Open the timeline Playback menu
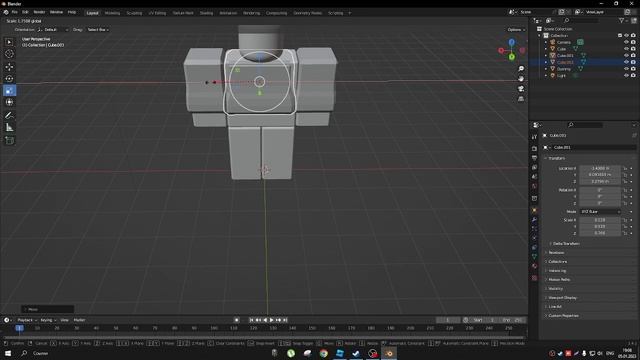640x360 pixels. pos(27,320)
